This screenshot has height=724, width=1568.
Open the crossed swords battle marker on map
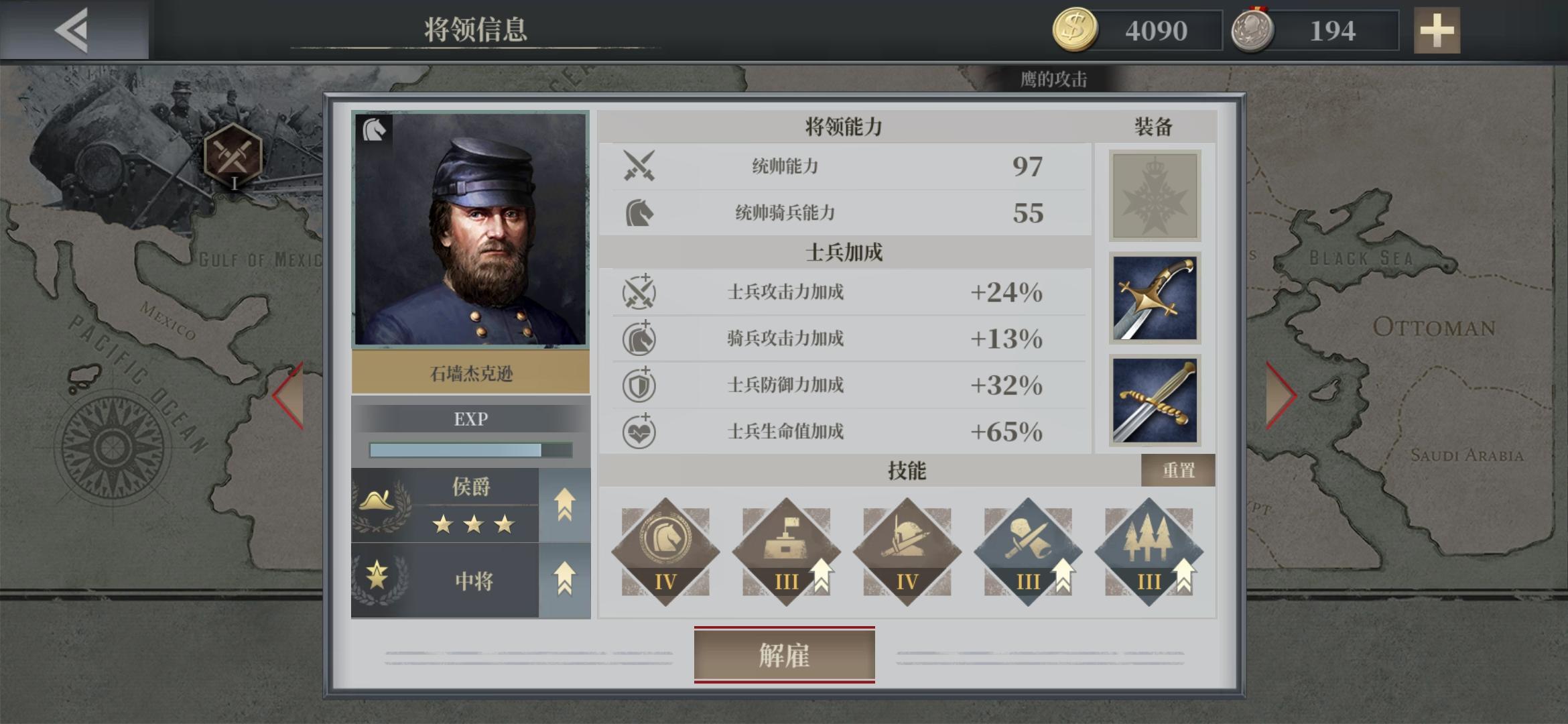[x=233, y=156]
